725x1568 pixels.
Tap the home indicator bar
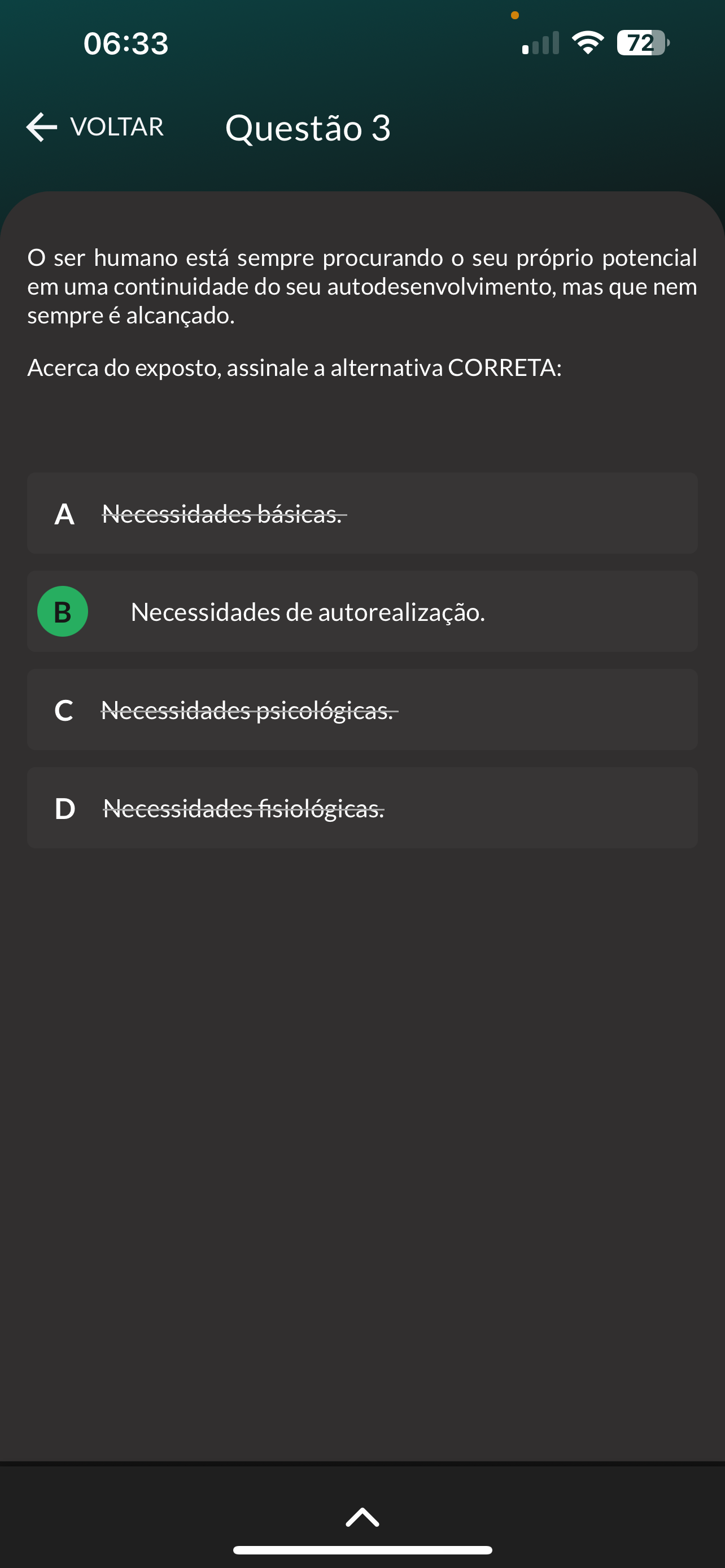362,1551
